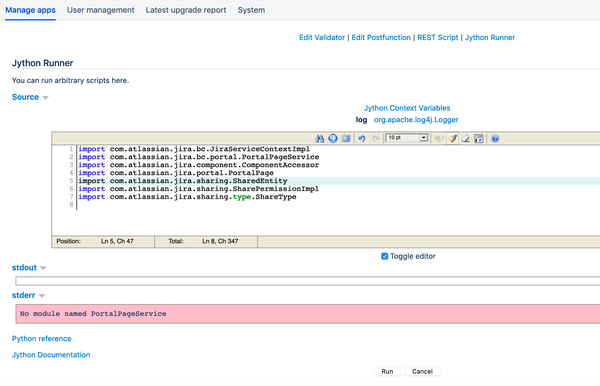Click the eraser reset highlight icon
The image size is (600, 386).
point(465,138)
